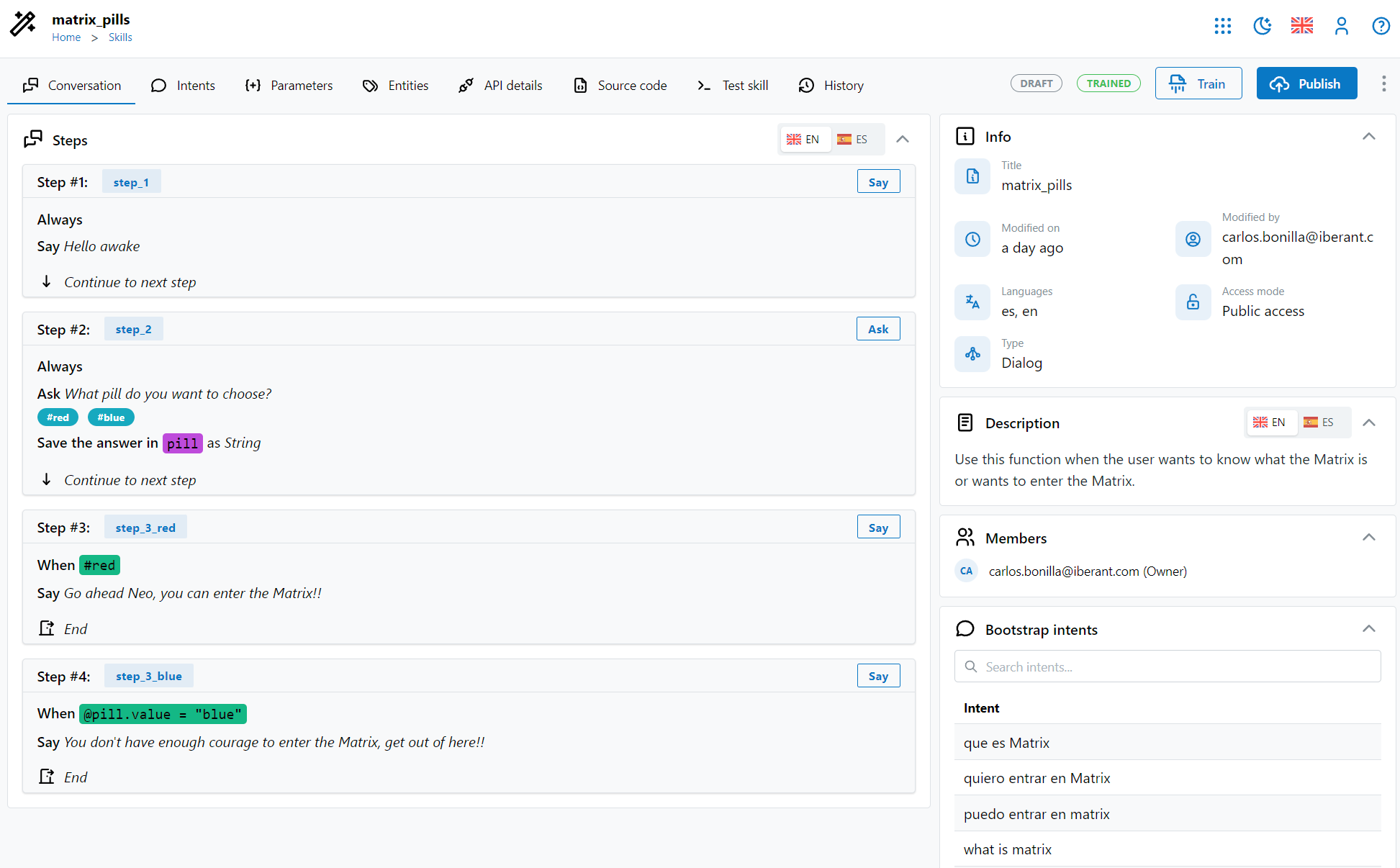
Task: Click the step_1 name tag
Action: coord(131,182)
